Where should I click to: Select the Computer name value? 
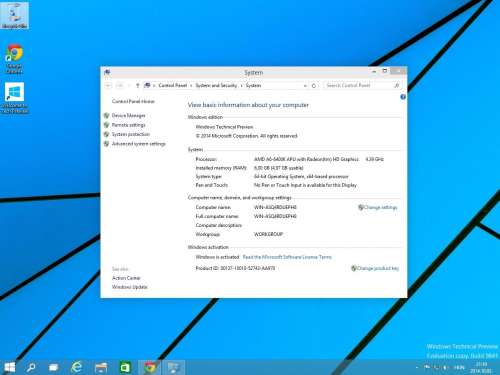(x=275, y=207)
